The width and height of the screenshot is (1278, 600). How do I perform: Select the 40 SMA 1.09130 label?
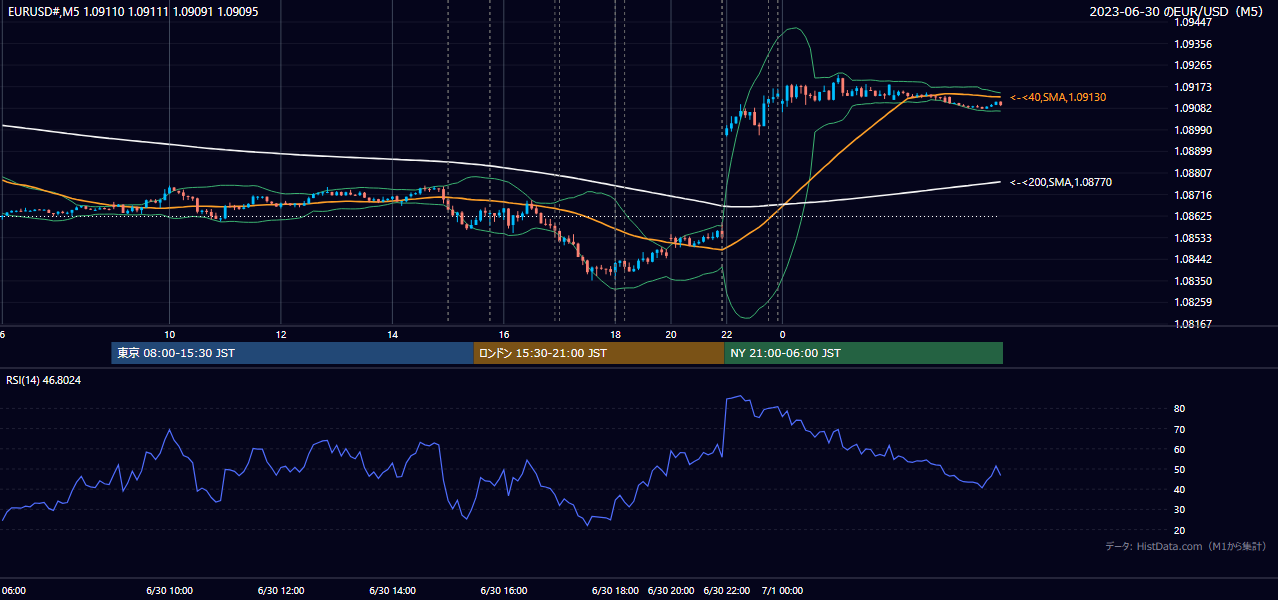click(x=1058, y=97)
